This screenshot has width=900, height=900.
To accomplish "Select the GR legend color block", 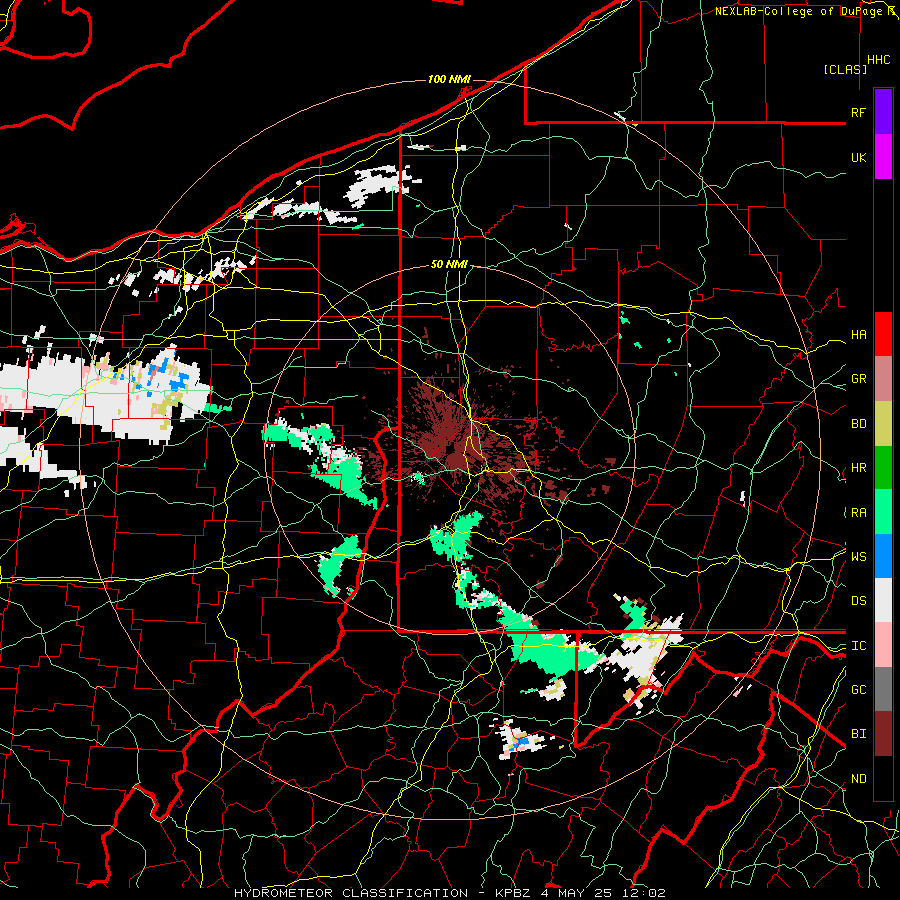I will 883,379.
